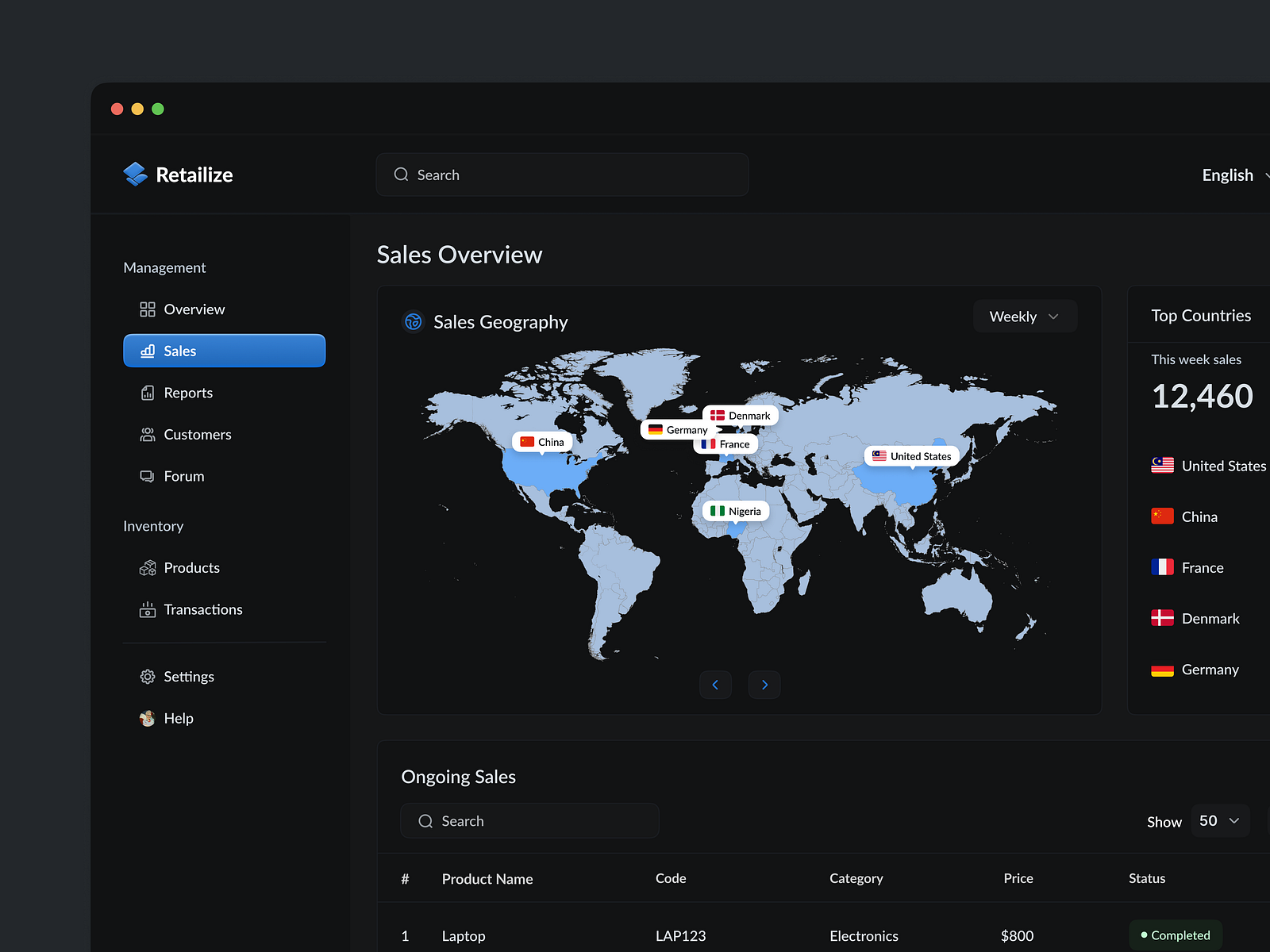1270x952 pixels.
Task: Click the Ongoing Sales search field
Action: tap(529, 820)
